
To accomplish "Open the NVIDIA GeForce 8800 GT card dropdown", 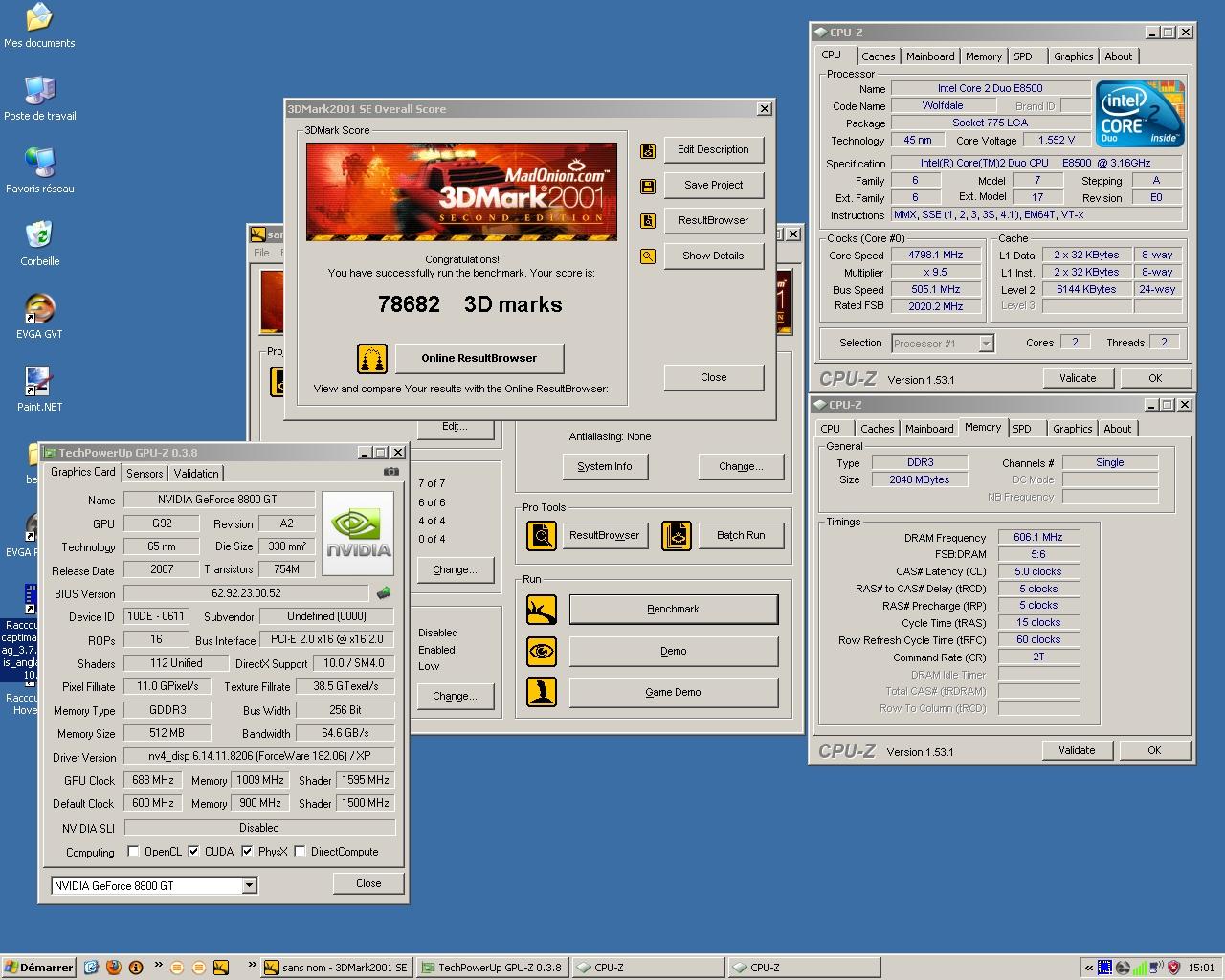I will [x=249, y=886].
